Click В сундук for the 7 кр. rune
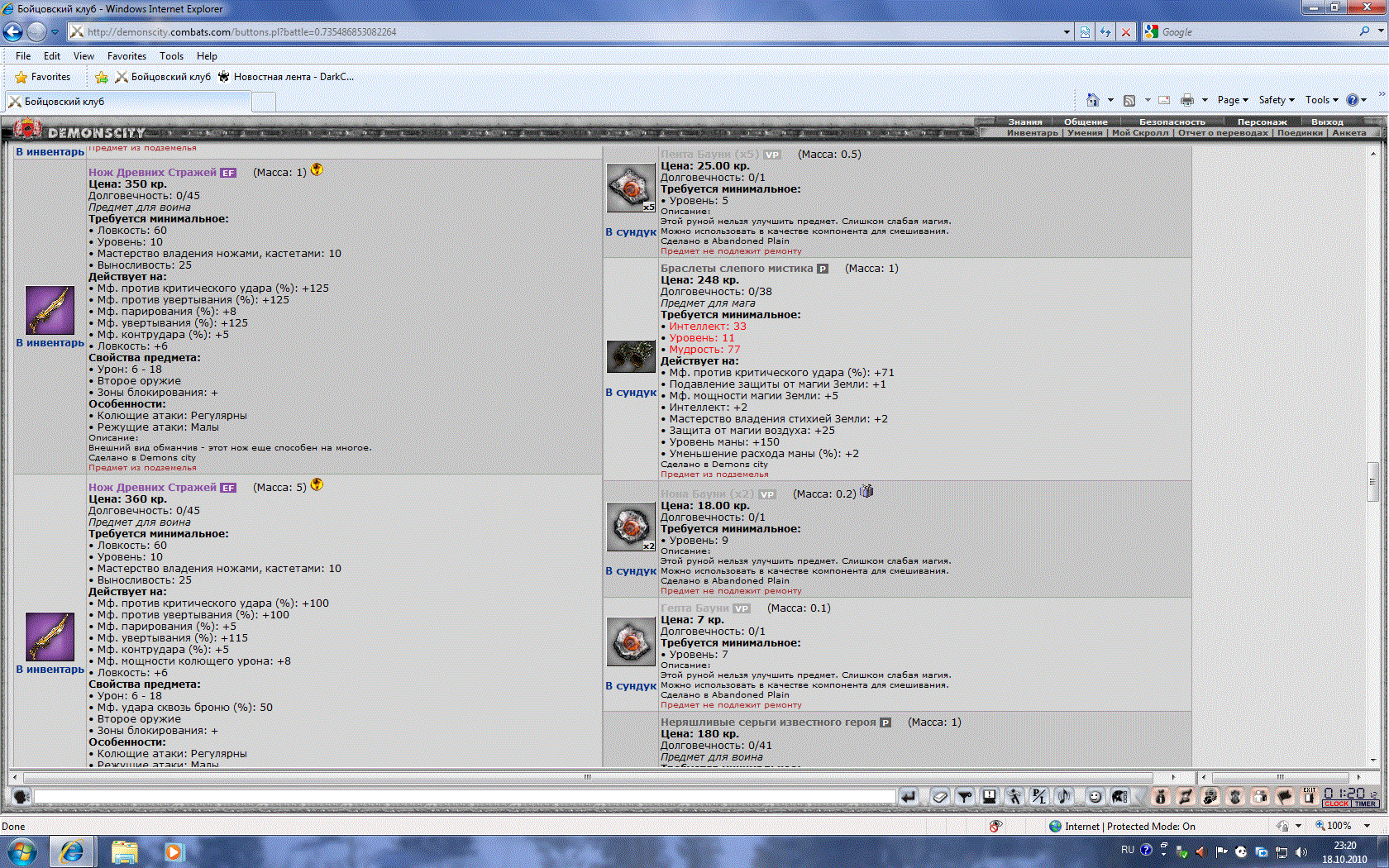This screenshot has width=1389, height=868. click(x=631, y=686)
